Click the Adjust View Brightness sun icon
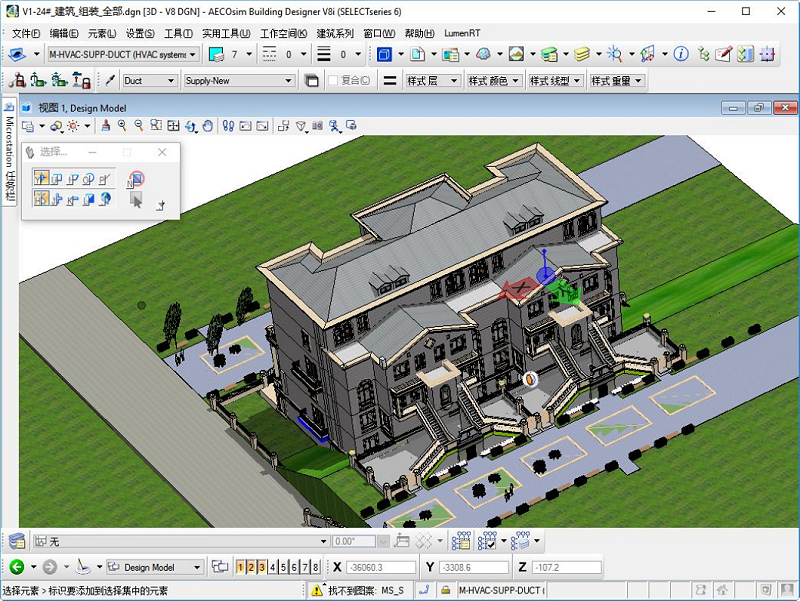This screenshot has height=601, width=800. point(73,126)
